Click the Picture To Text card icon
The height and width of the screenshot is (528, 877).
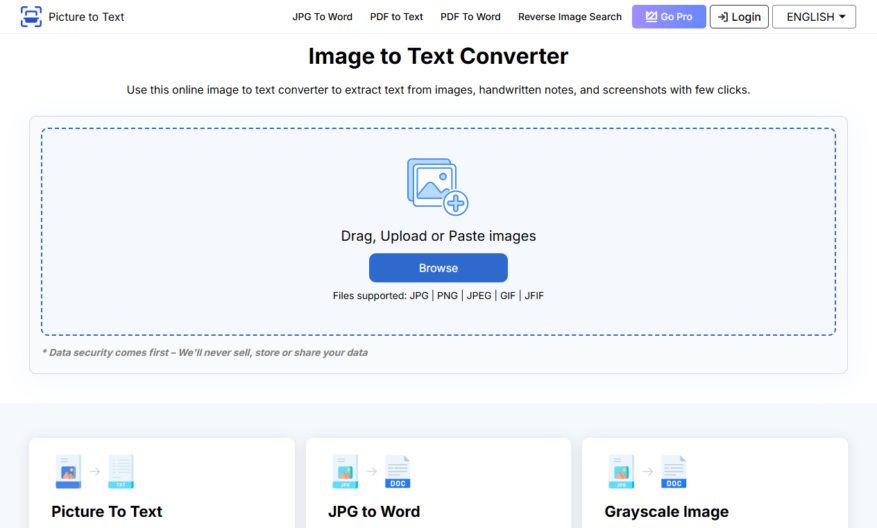tap(95, 472)
